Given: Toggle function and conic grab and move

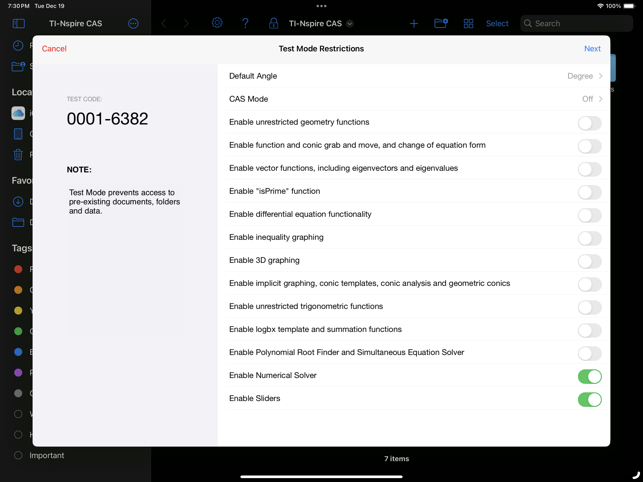Looking at the screenshot, I should (x=590, y=146).
